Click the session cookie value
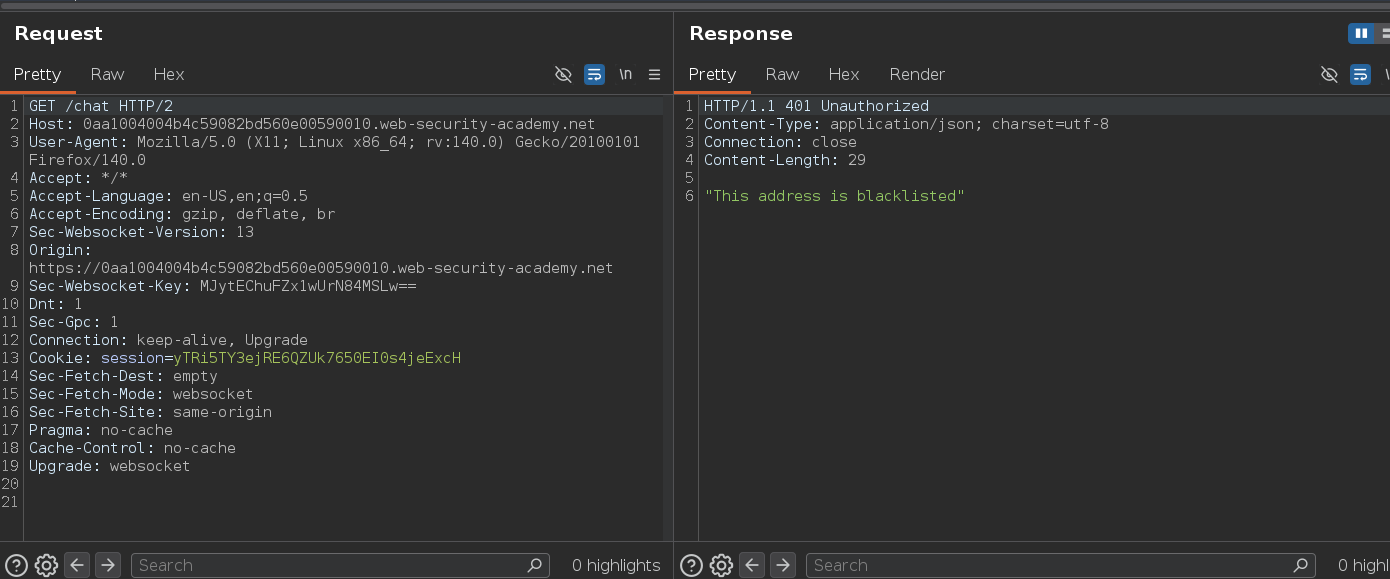1390x579 pixels. click(317, 358)
